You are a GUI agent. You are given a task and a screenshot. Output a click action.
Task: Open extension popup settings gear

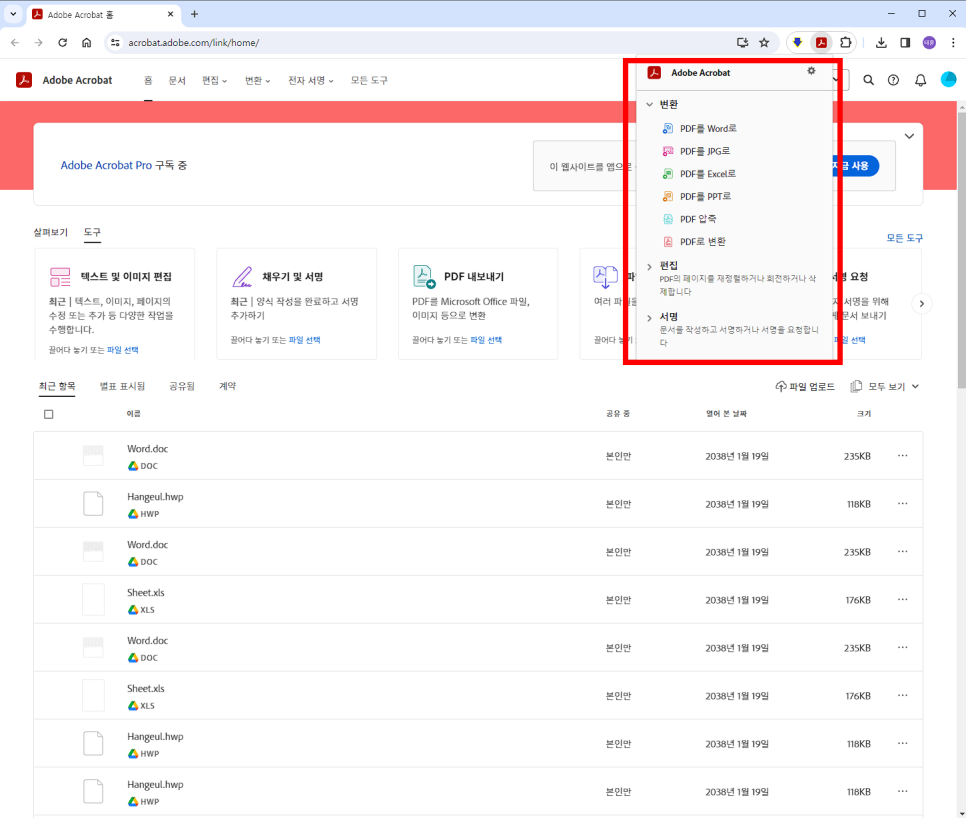[x=811, y=71]
